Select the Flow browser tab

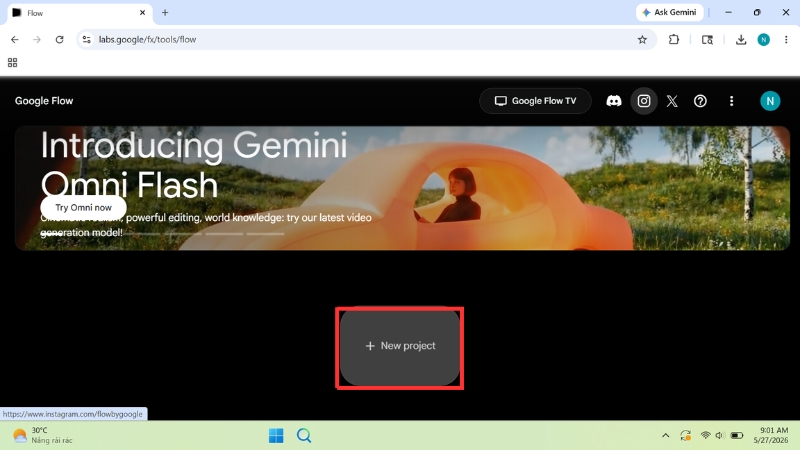click(79, 13)
